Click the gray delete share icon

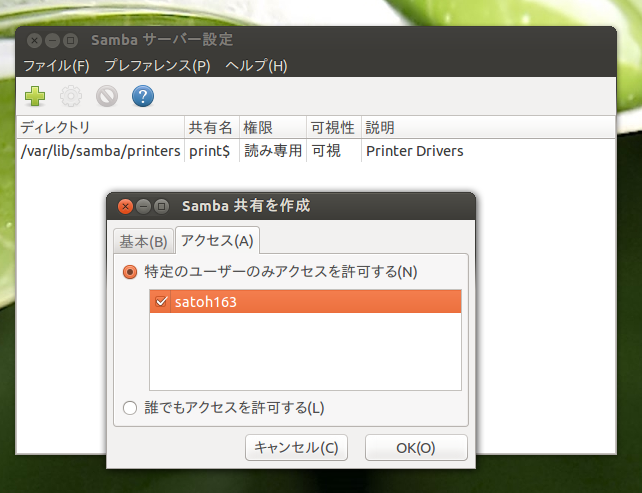107,96
